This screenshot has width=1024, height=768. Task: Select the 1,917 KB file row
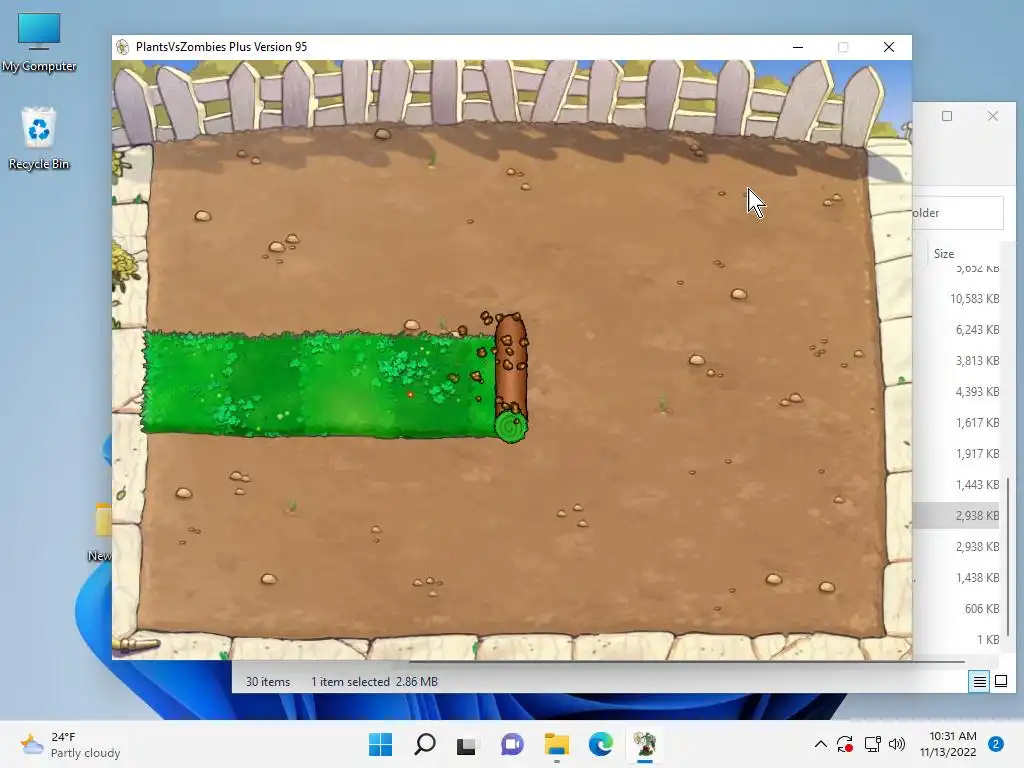tap(956, 454)
